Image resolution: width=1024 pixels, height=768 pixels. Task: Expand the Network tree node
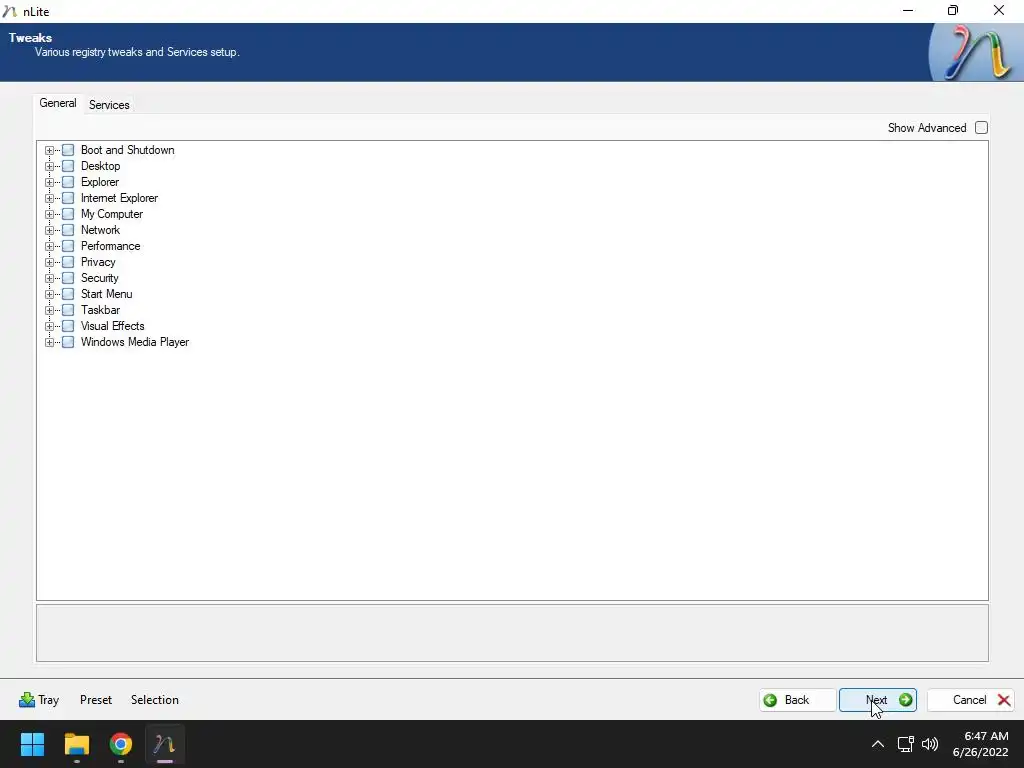(x=49, y=230)
